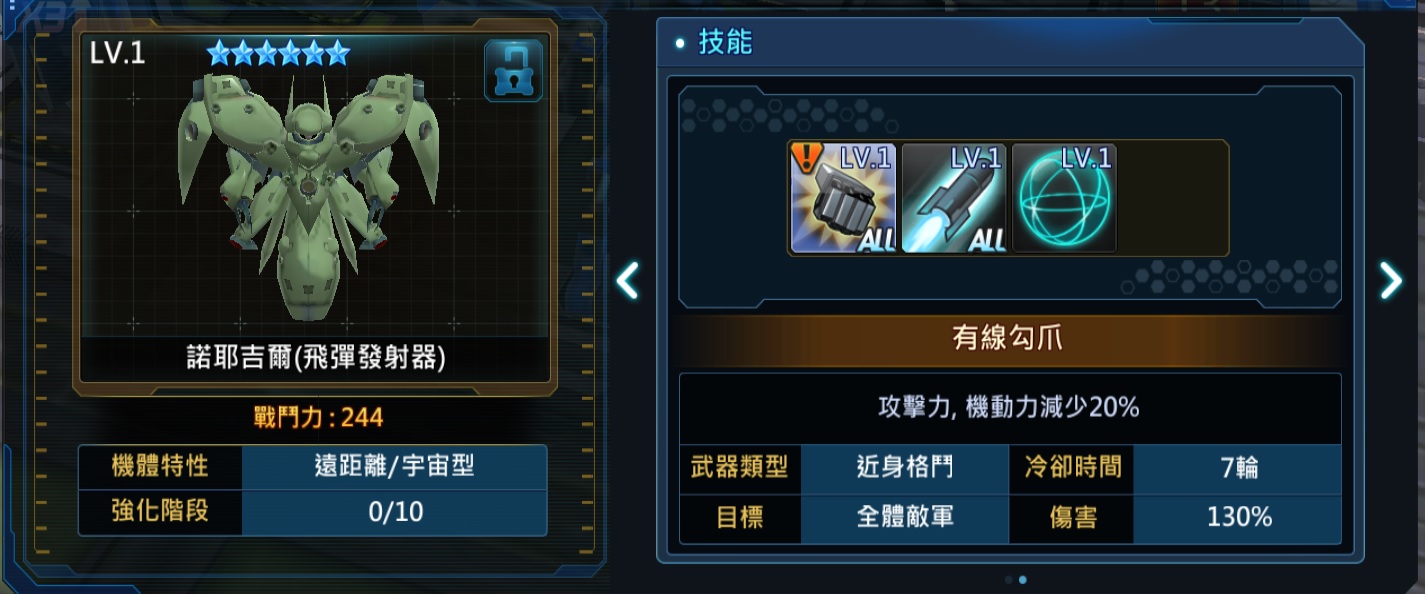Toggle the unit lock icon

point(513,70)
